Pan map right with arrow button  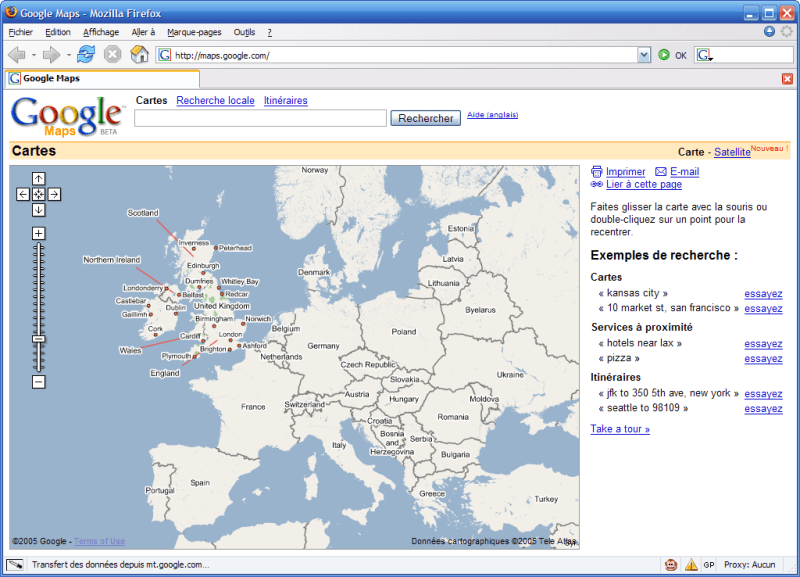pos(54,194)
